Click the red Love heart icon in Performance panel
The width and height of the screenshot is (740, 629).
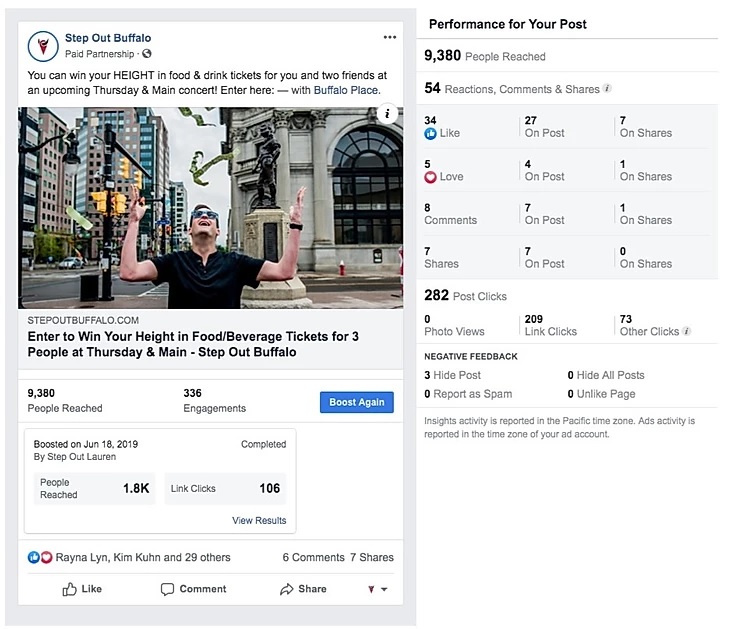(x=430, y=177)
